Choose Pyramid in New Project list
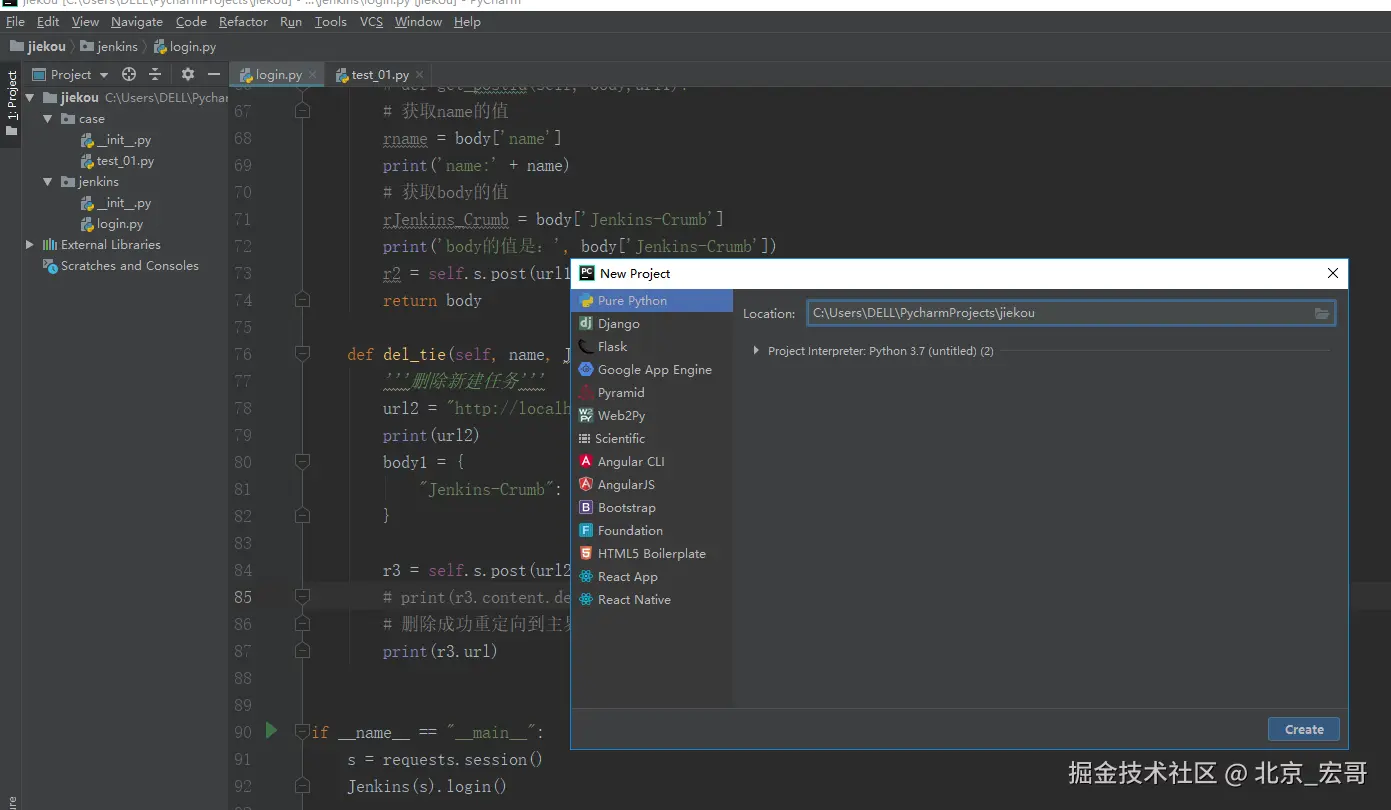Screen dimensions: 1391x810 [x=652, y=392]
